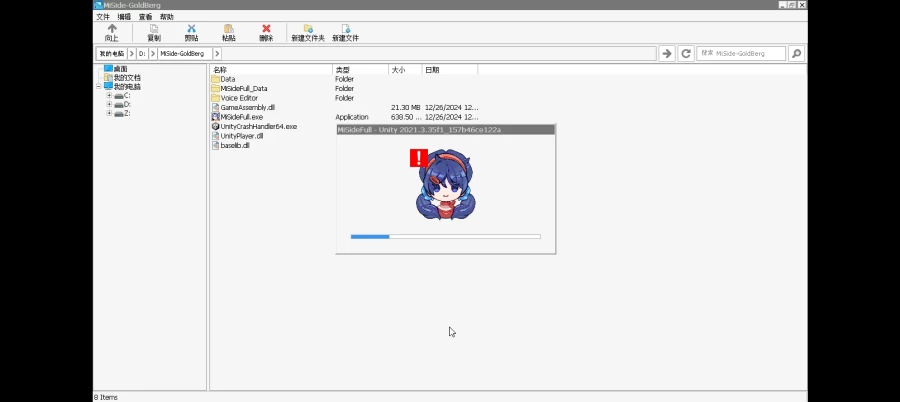The width and height of the screenshot is (900, 402).
Task: Sort files by 名称 column header
Action: click(270, 70)
